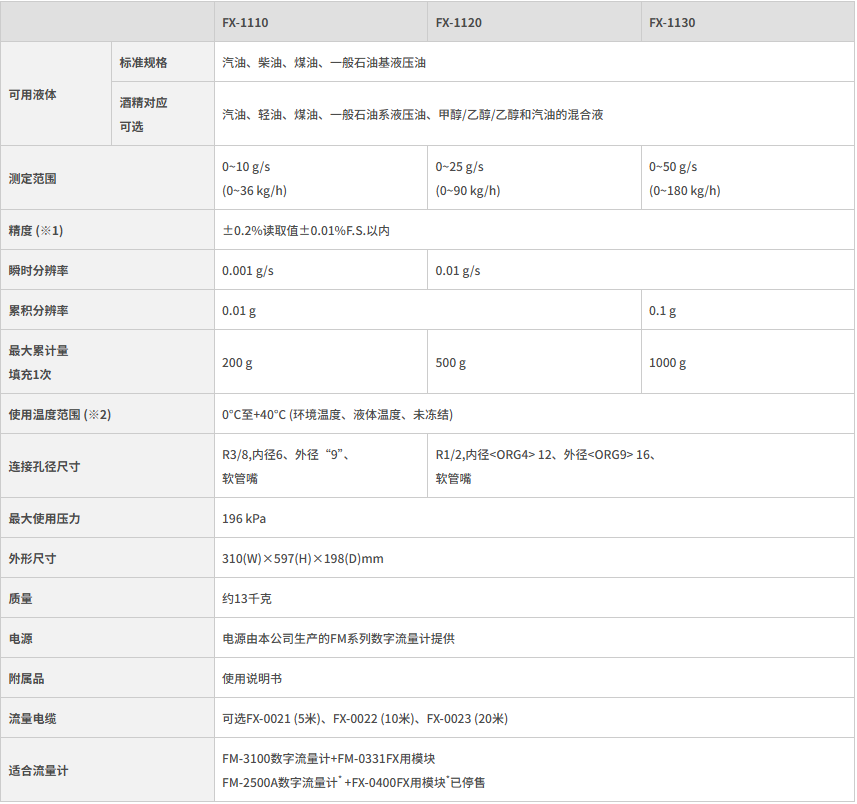
Task: Click the FM-3100数字流量计 line
Action: coord(328,758)
